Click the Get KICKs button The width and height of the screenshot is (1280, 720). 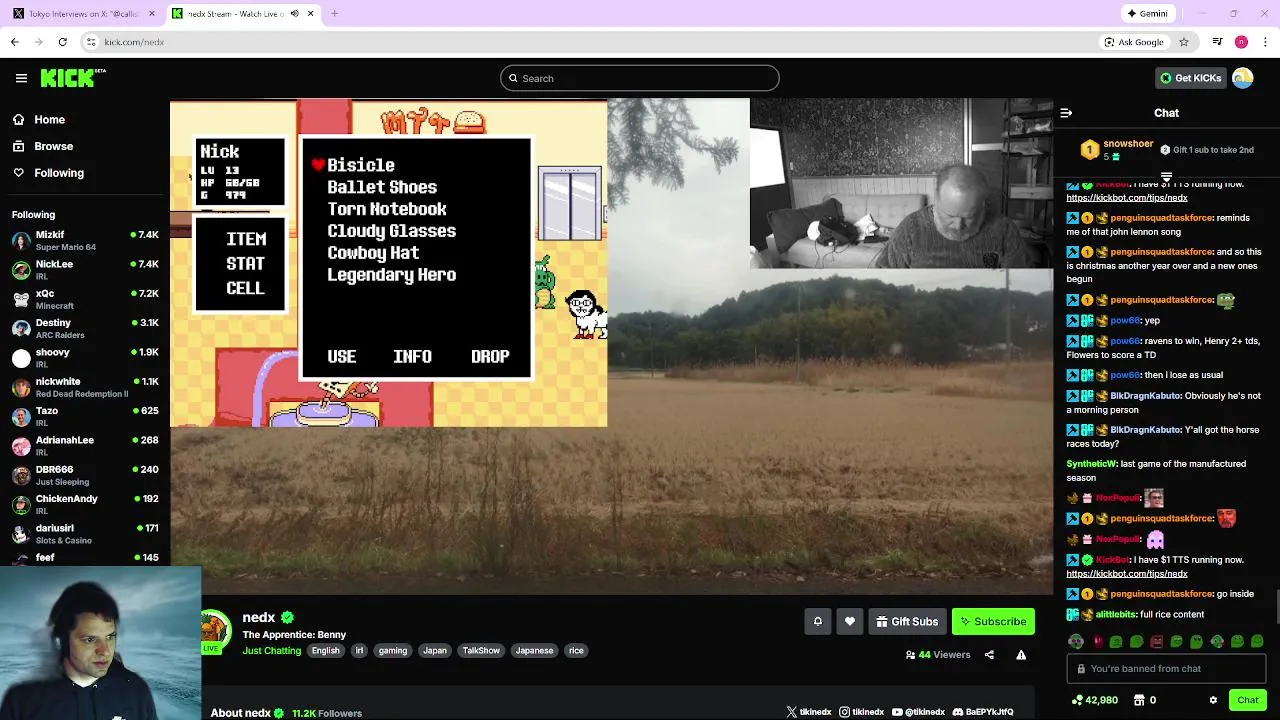point(1190,78)
